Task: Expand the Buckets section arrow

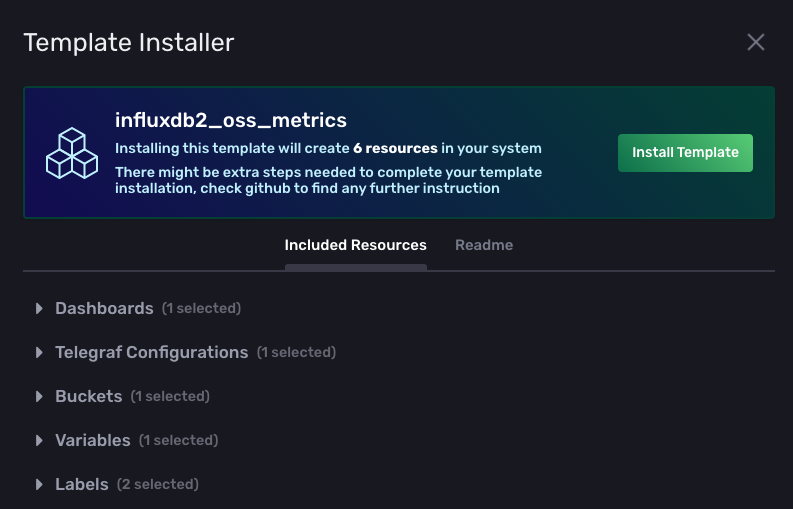Action: 39,397
